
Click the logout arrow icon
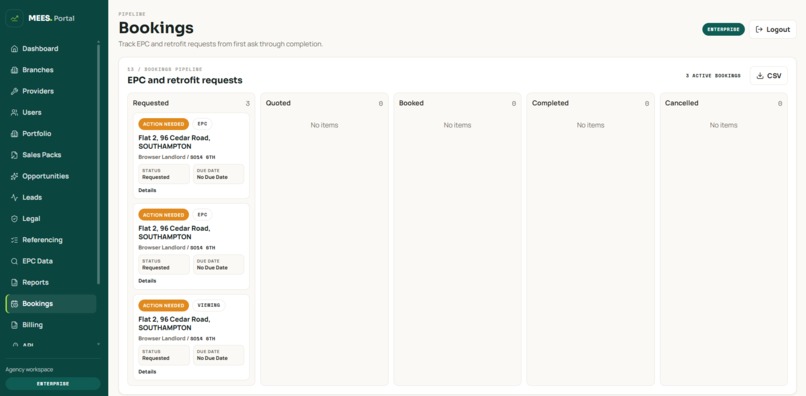759,30
